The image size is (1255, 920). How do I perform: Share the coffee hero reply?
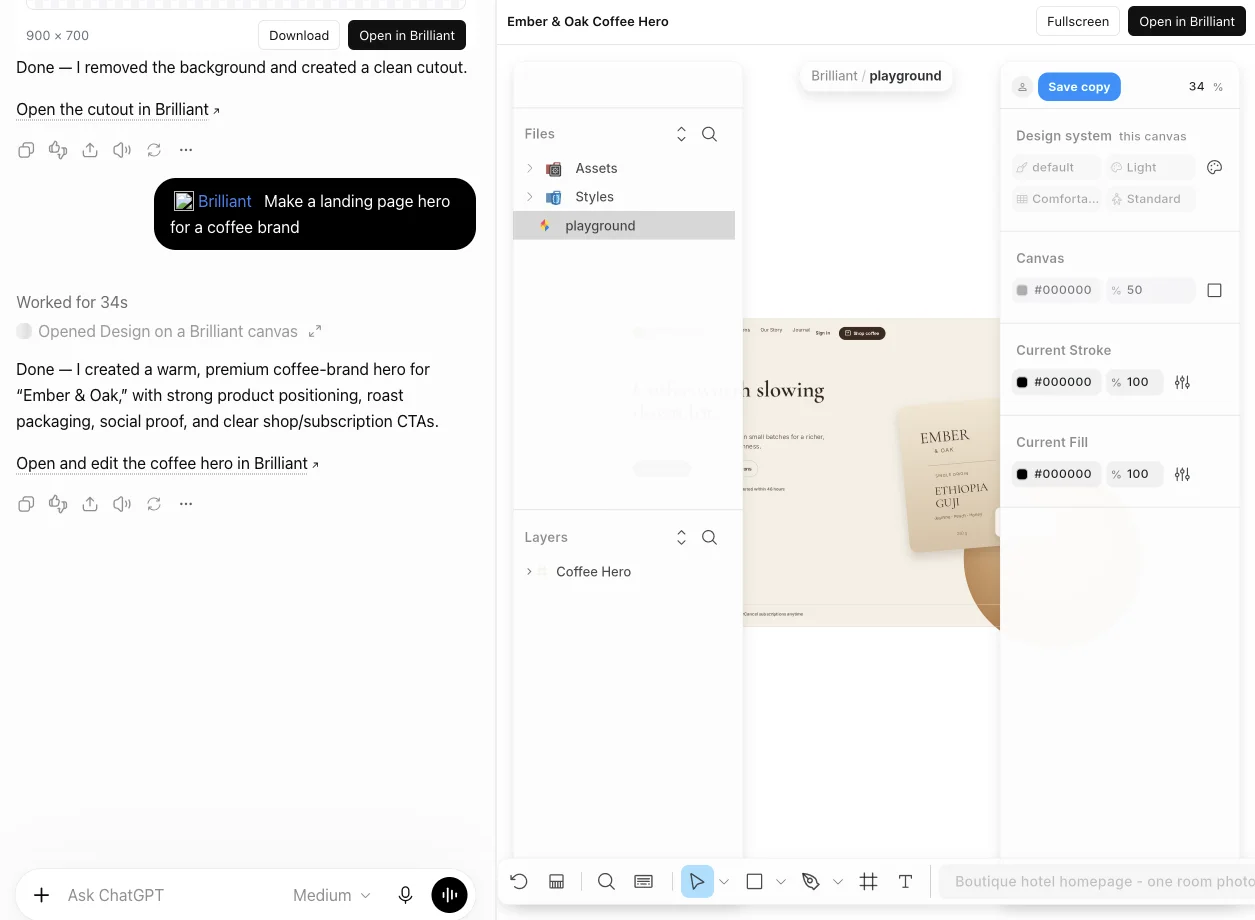click(90, 504)
